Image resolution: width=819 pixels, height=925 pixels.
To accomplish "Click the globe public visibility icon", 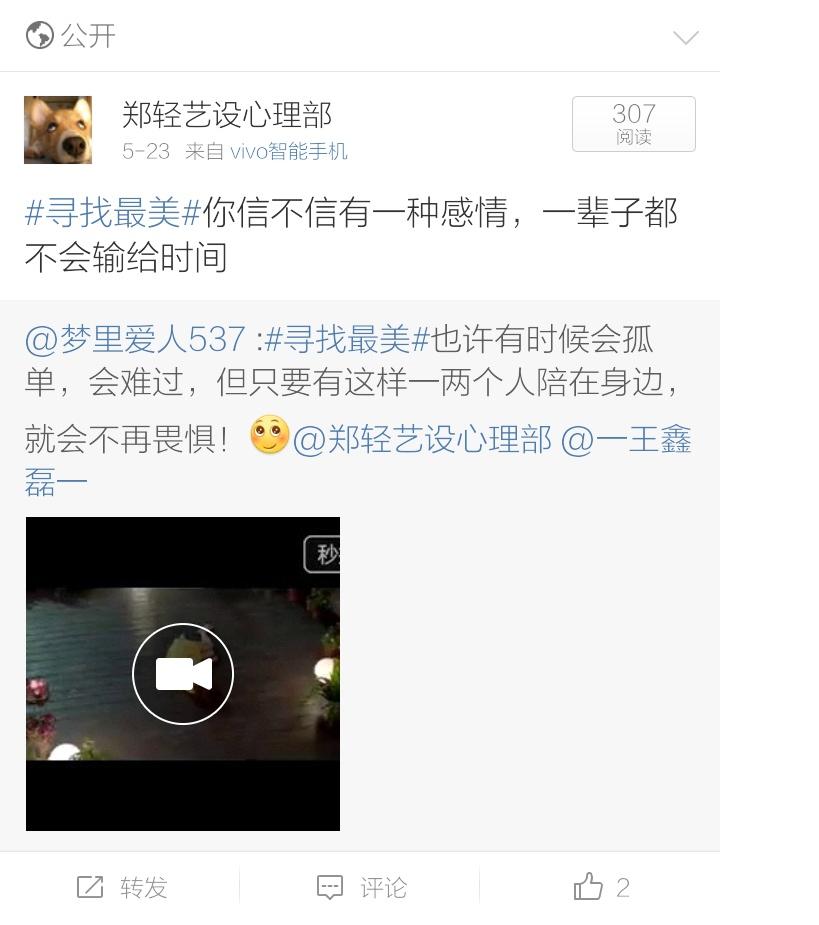I will click(40, 35).
